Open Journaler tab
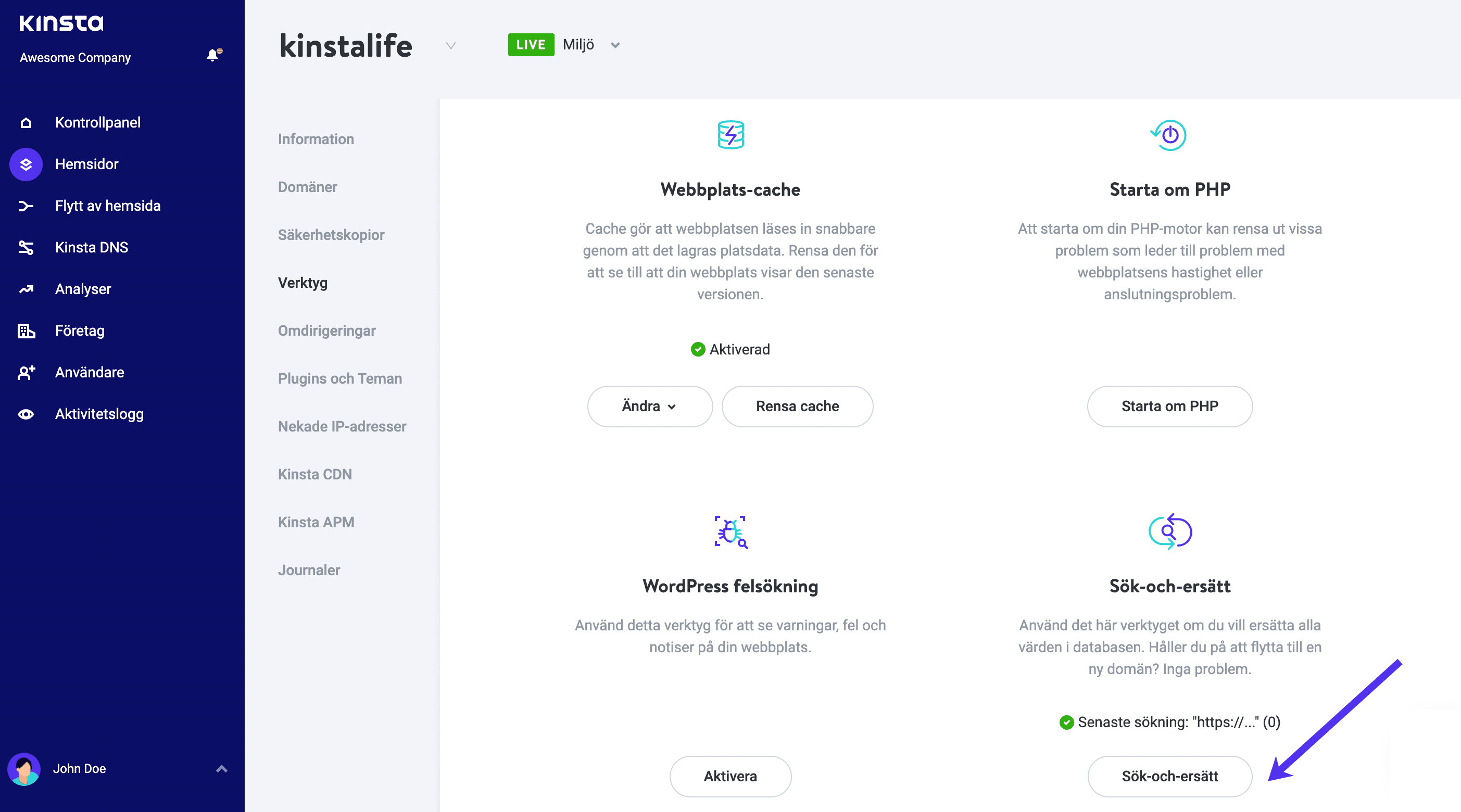The width and height of the screenshot is (1461, 812). tap(309, 570)
